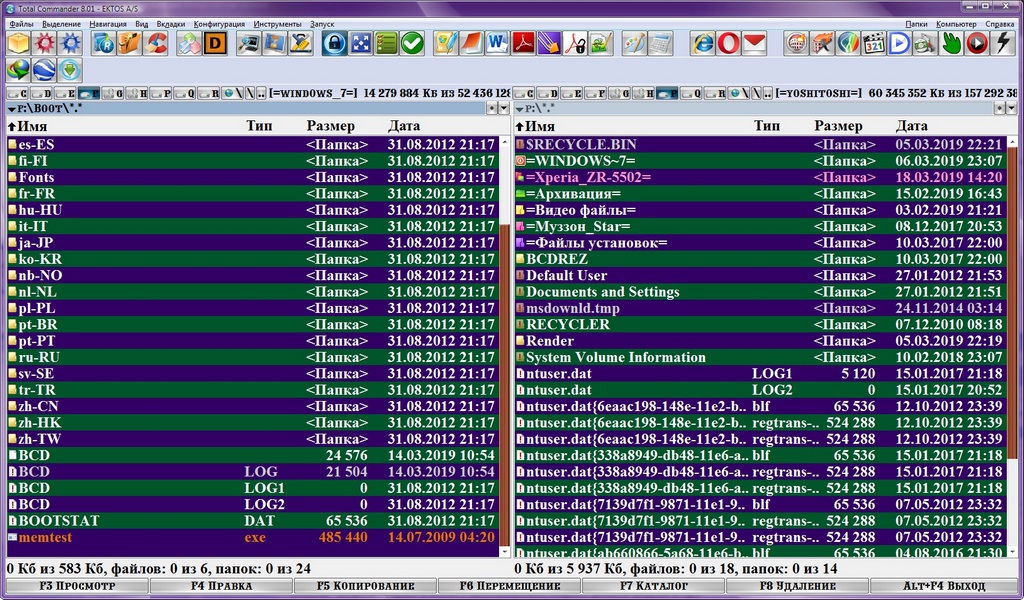The width and height of the screenshot is (1024, 600).
Task: Launch Internet Explorer from the toolbar
Action: click(x=703, y=43)
